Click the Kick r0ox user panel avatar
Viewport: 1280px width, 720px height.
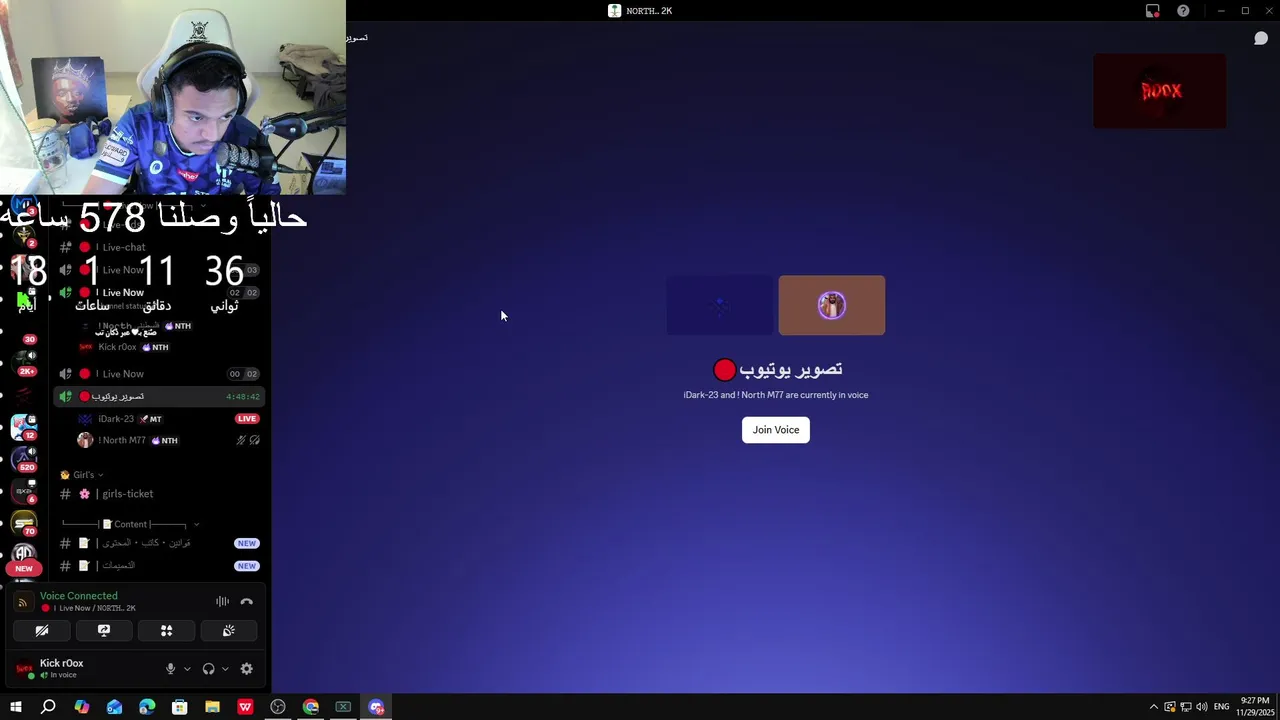click(x=24, y=668)
